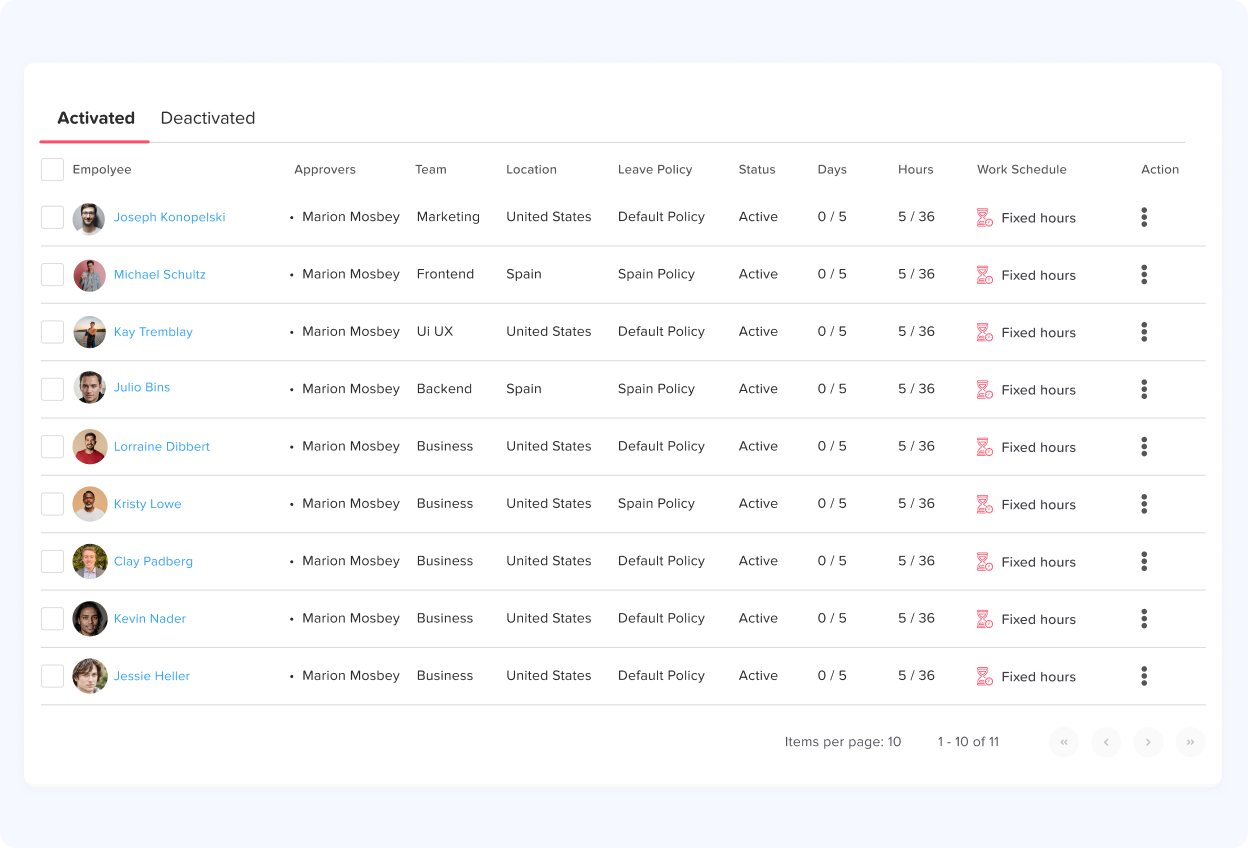This screenshot has height=848, width=1248.
Task: Jump to the first page of results
Action: (x=1064, y=742)
